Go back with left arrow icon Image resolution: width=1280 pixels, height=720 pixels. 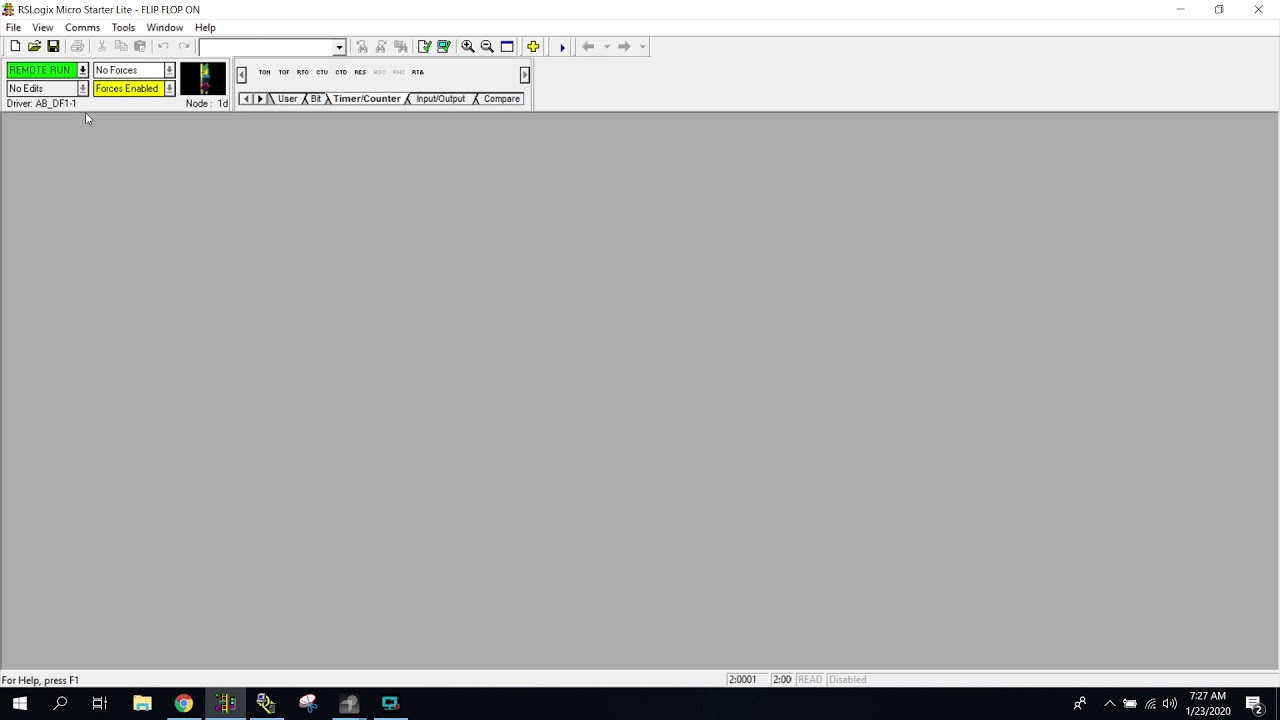[588, 46]
